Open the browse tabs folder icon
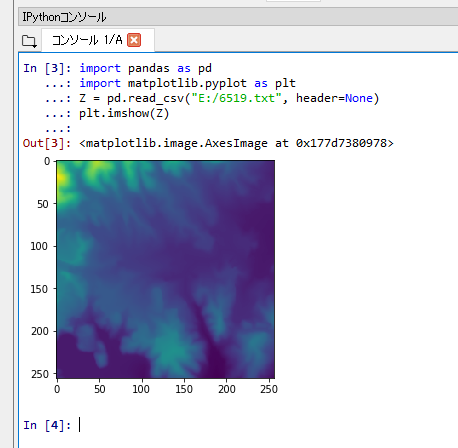The image size is (458, 448). coord(29,41)
